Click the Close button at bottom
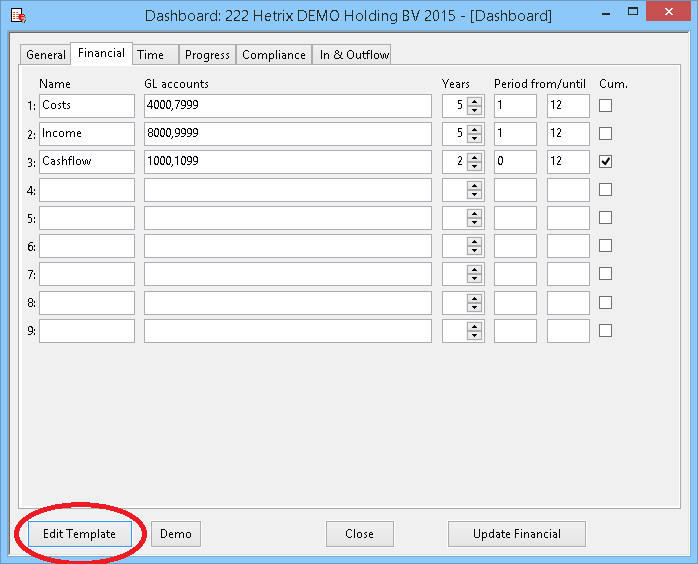Screen dimensions: 698x564 tap(360, 534)
